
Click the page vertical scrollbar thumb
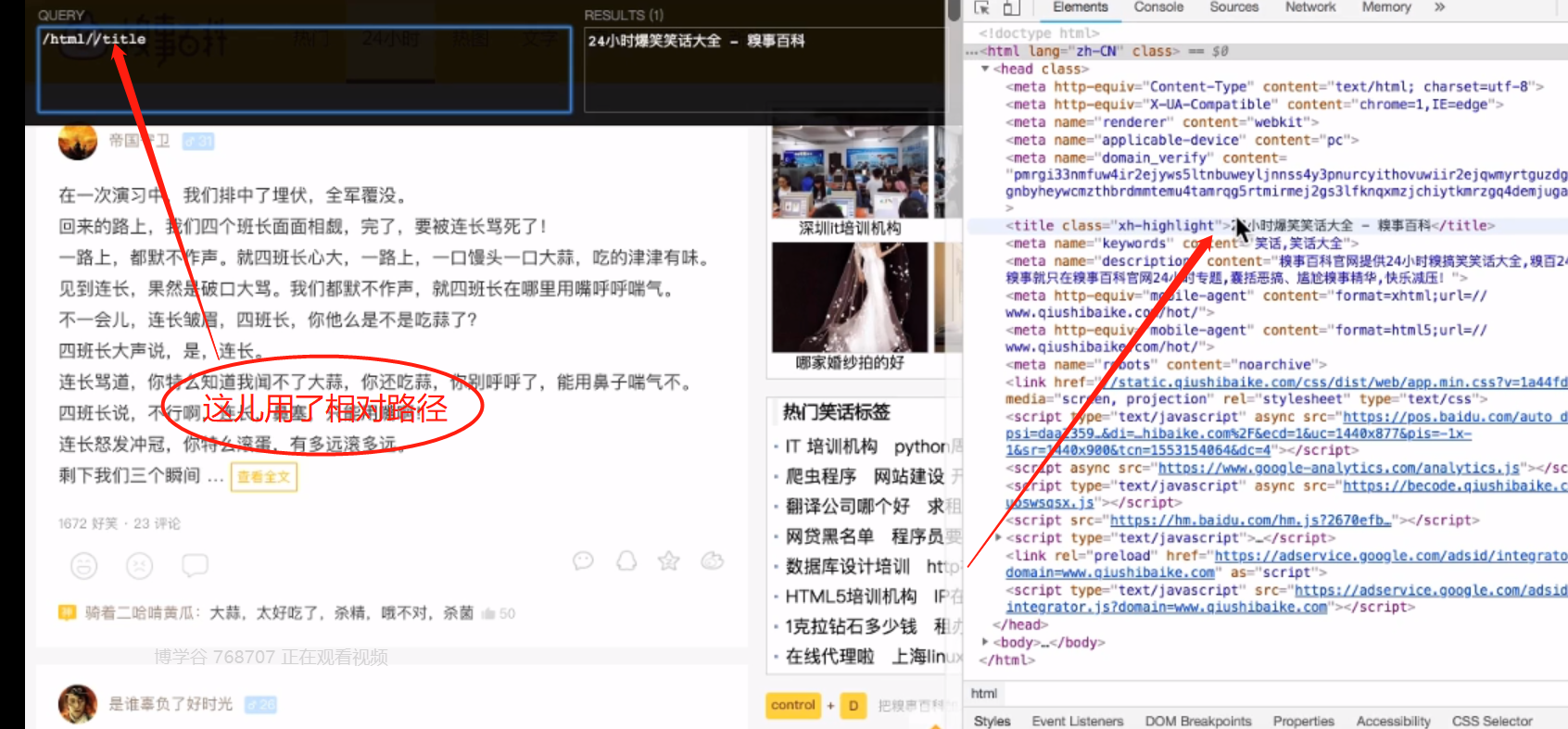954,10
